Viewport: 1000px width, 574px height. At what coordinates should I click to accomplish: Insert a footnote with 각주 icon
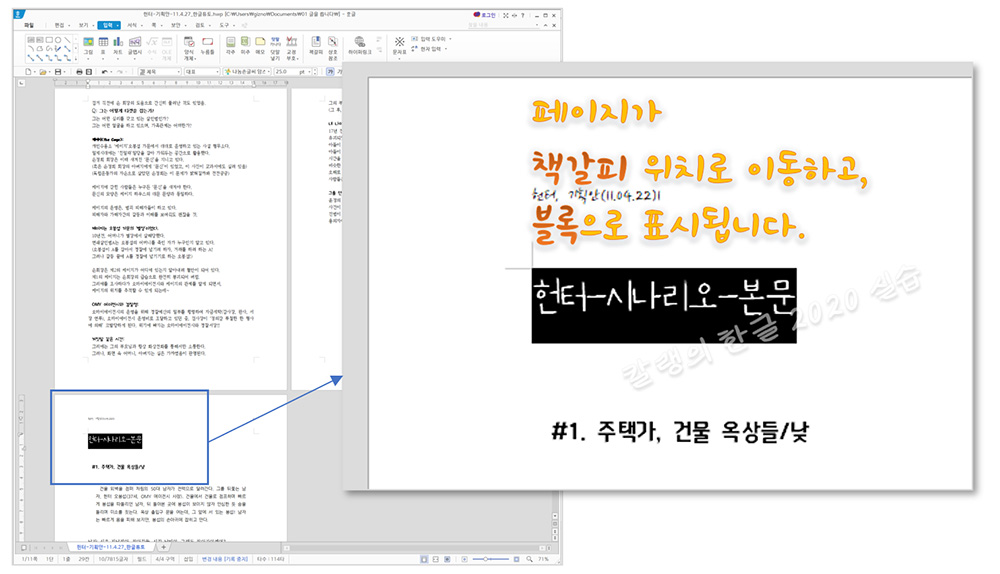[230, 46]
